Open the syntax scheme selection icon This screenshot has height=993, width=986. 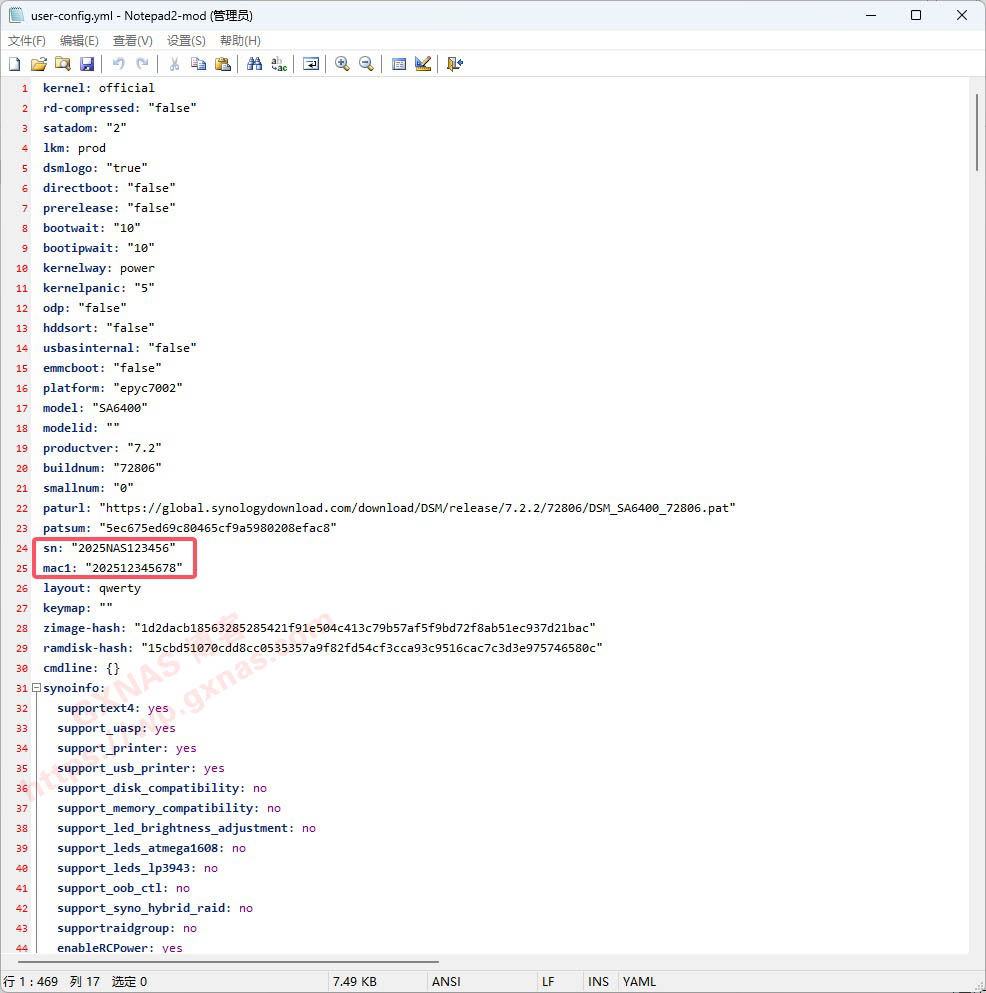coord(399,64)
